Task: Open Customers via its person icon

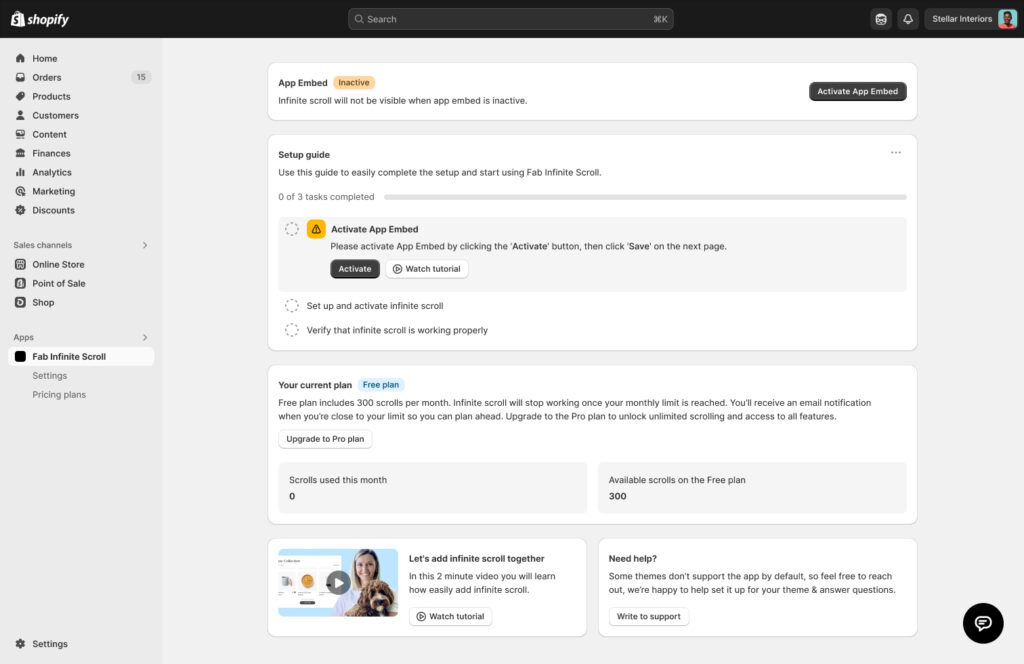Action: [20, 115]
